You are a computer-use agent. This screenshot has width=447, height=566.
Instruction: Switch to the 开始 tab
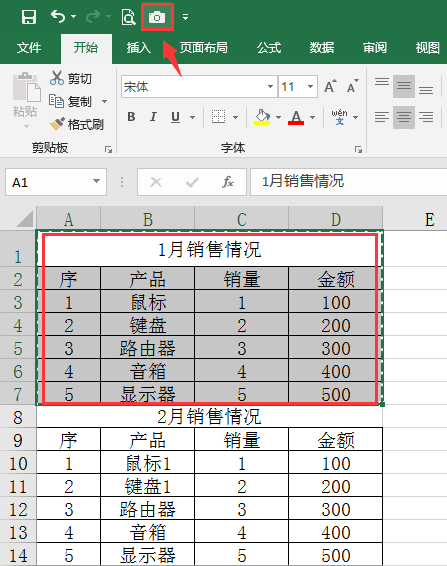tap(86, 48)
